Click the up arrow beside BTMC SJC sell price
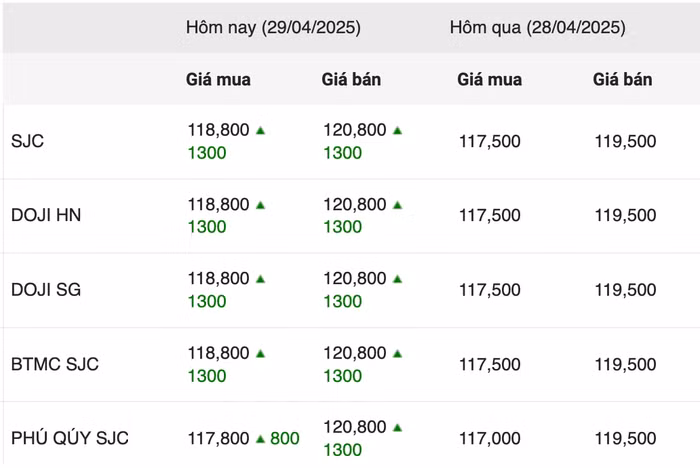The width and height of the screenshot is (700, 468). point(397,353)
